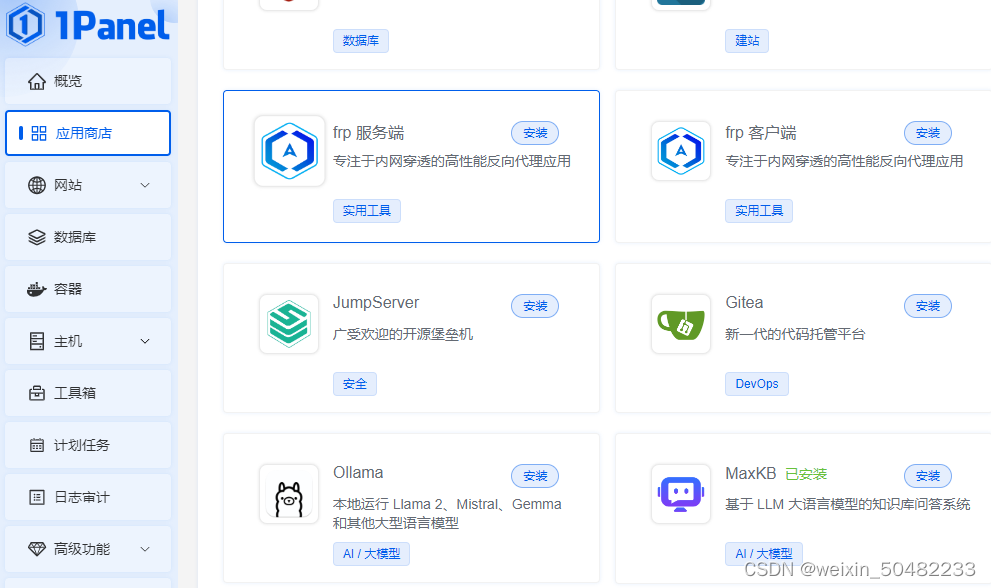
Task: Click the 1Panel logo icon
Action: [x=25, y=24]
